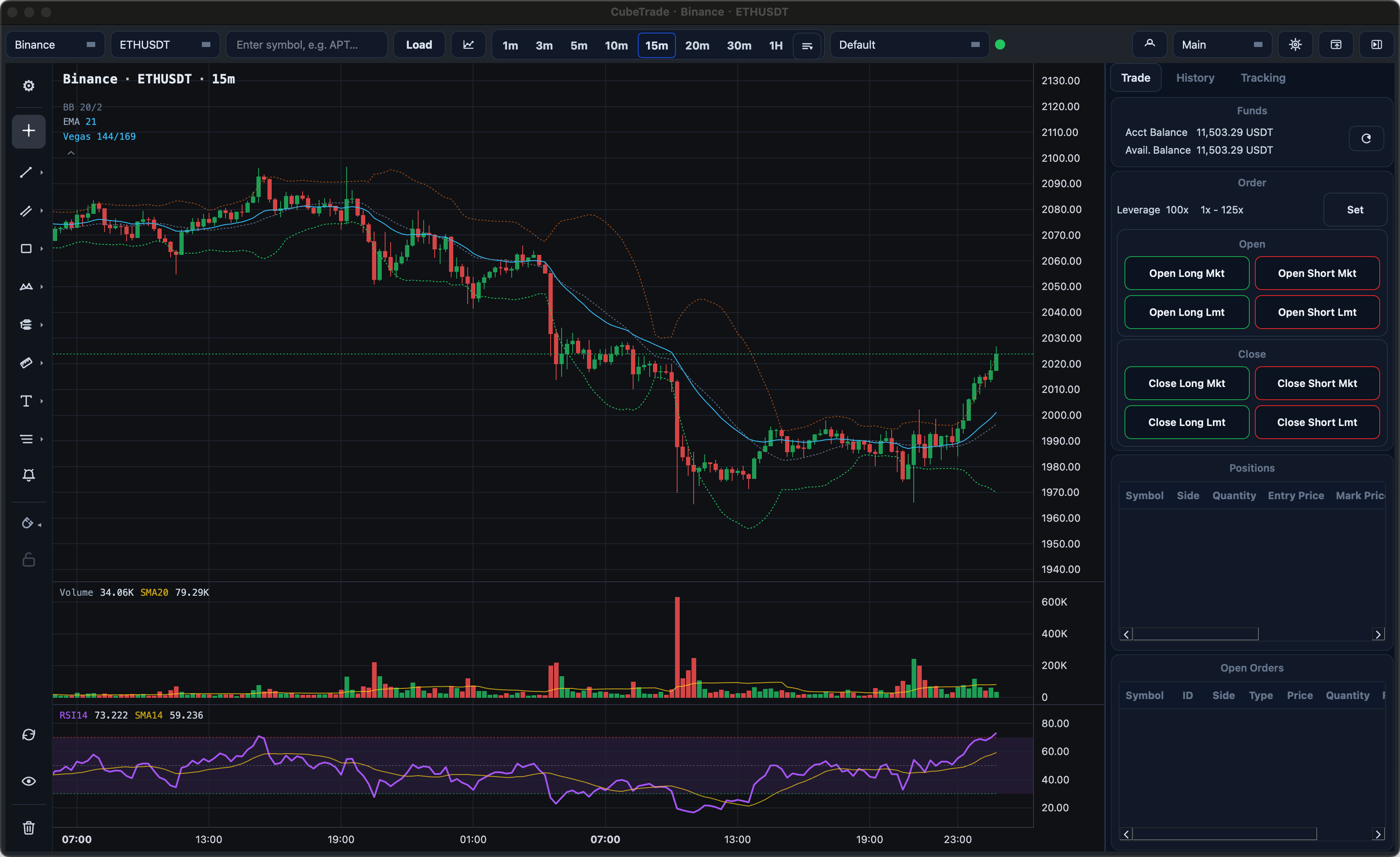The width and height of the screenshot is (1400, 857).
Task: Open the horizontal lines tool group
Action: [26, 439]
